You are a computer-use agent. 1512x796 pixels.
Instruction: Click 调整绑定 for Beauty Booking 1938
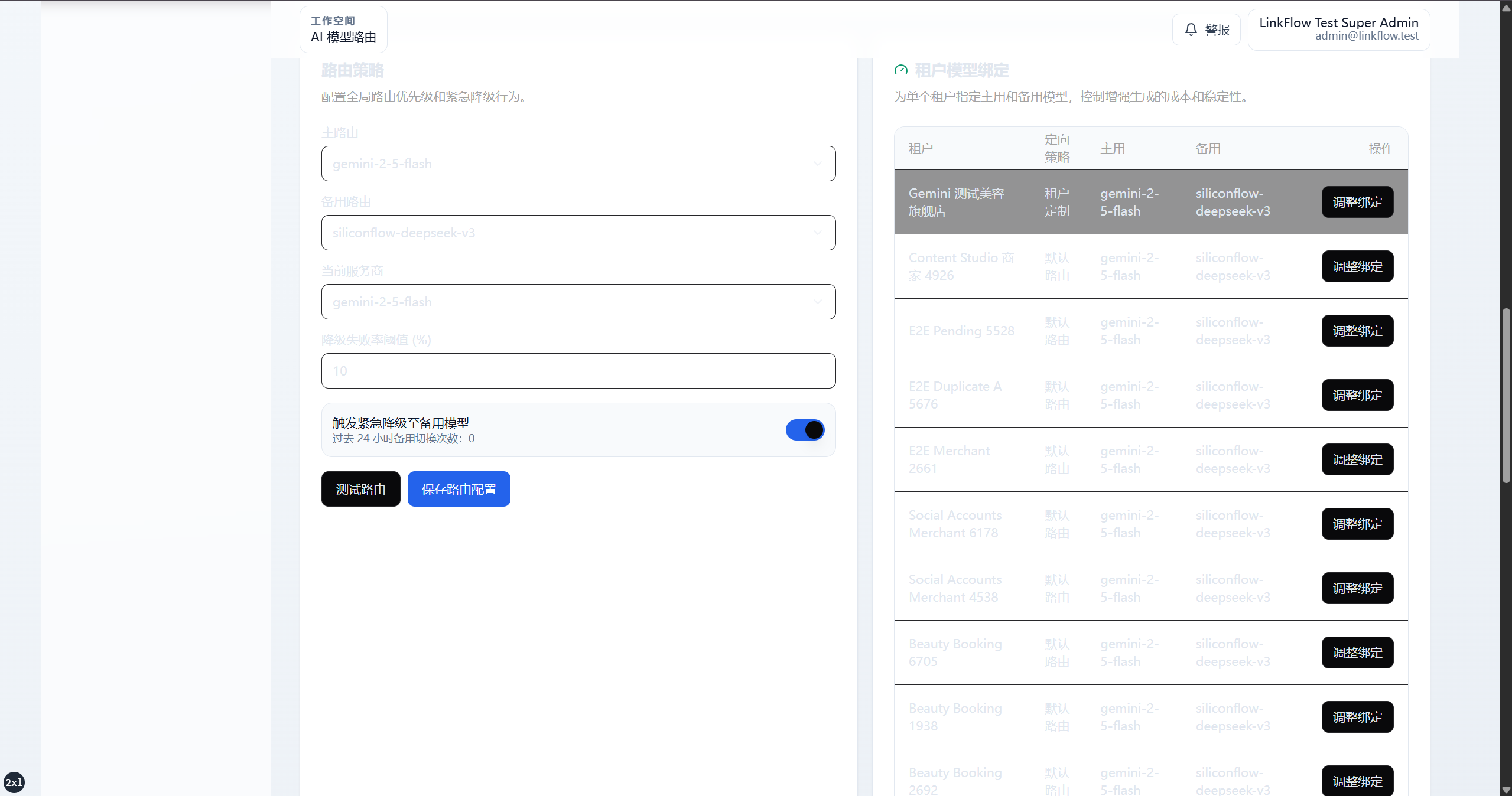pos(1358,717)
